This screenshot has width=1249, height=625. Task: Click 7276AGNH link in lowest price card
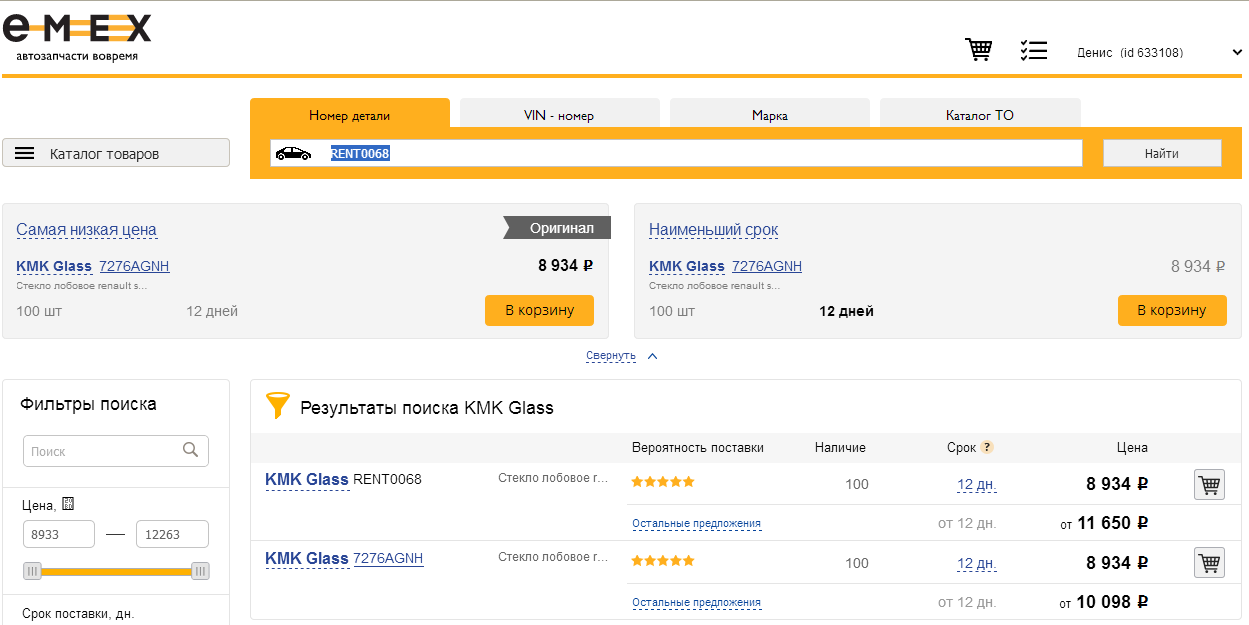click(134, 266)
